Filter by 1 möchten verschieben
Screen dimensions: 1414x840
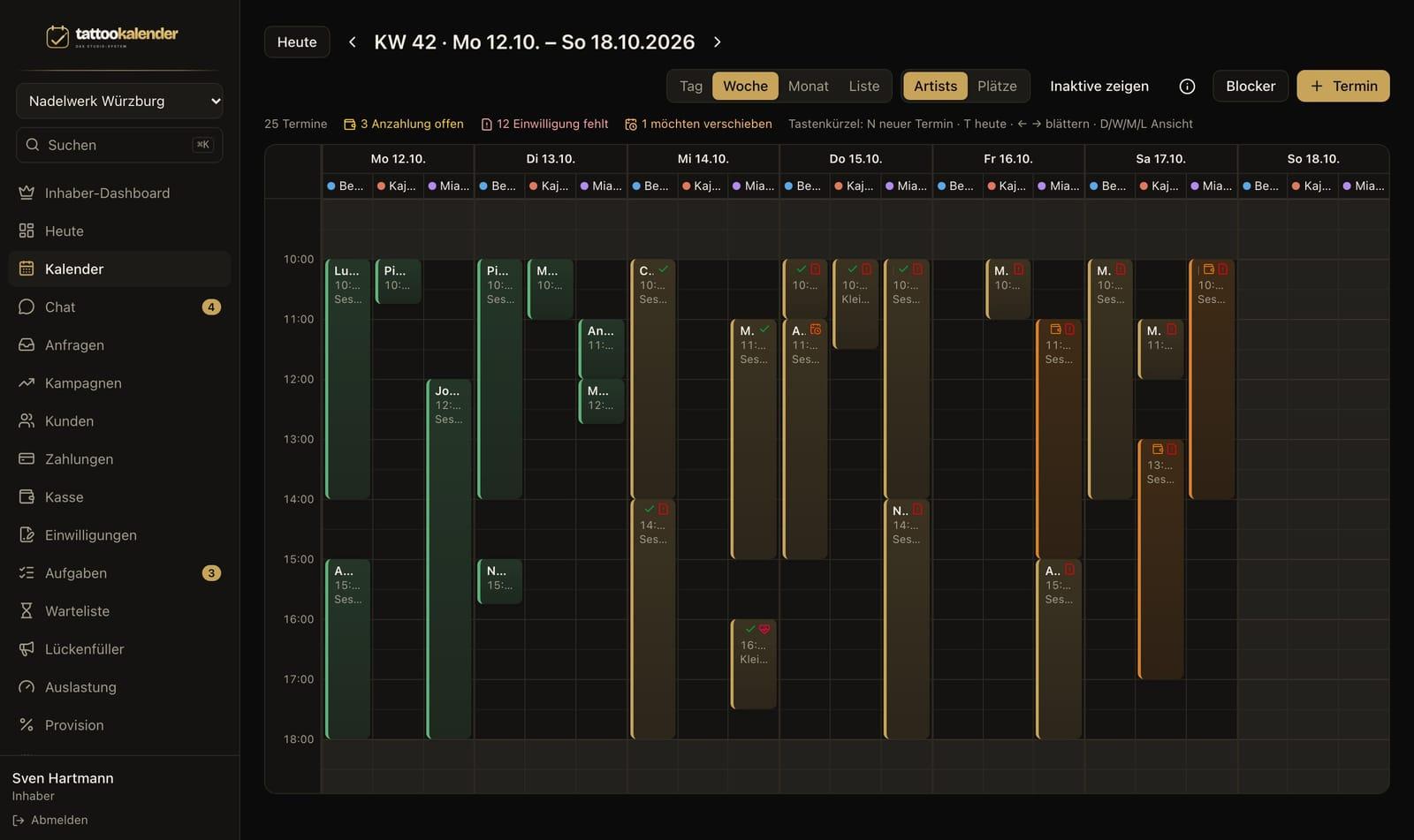click(698, 124)
